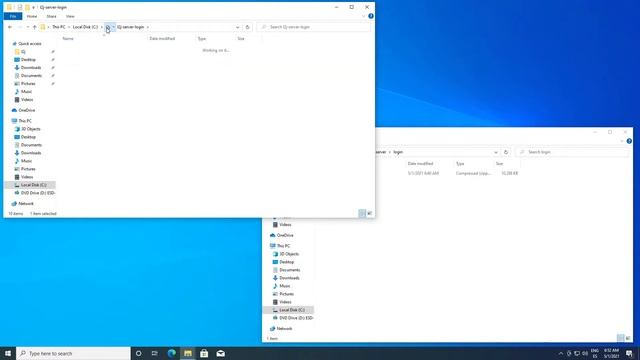Go back using the front window's Back arrow
The image size is (640, 360).
(x=10, y=27)
